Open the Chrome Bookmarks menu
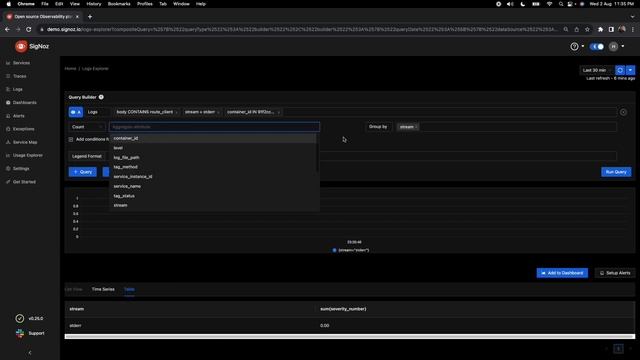Image resolution: width=640 pixels, height=360 pixels. 119,4
